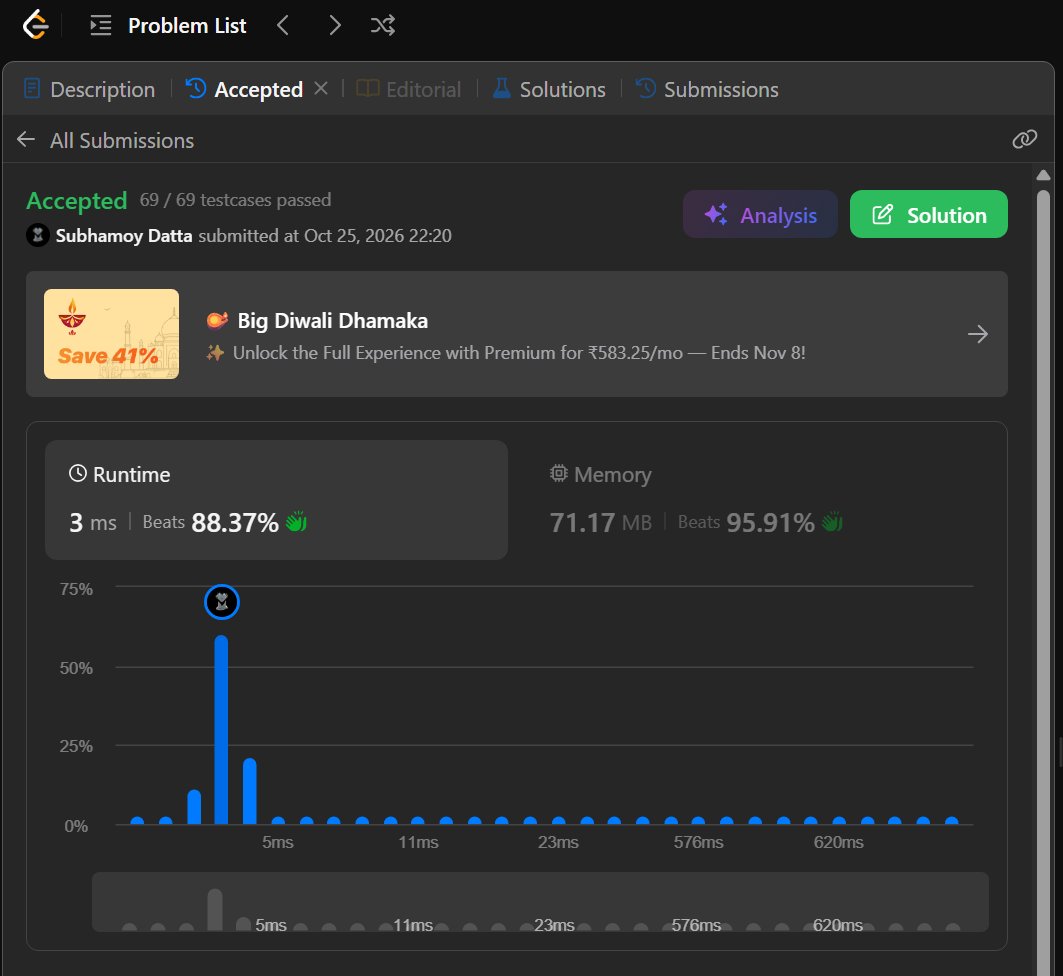
Task: Switch to the Solutions tab
Action: pos(549,89)
